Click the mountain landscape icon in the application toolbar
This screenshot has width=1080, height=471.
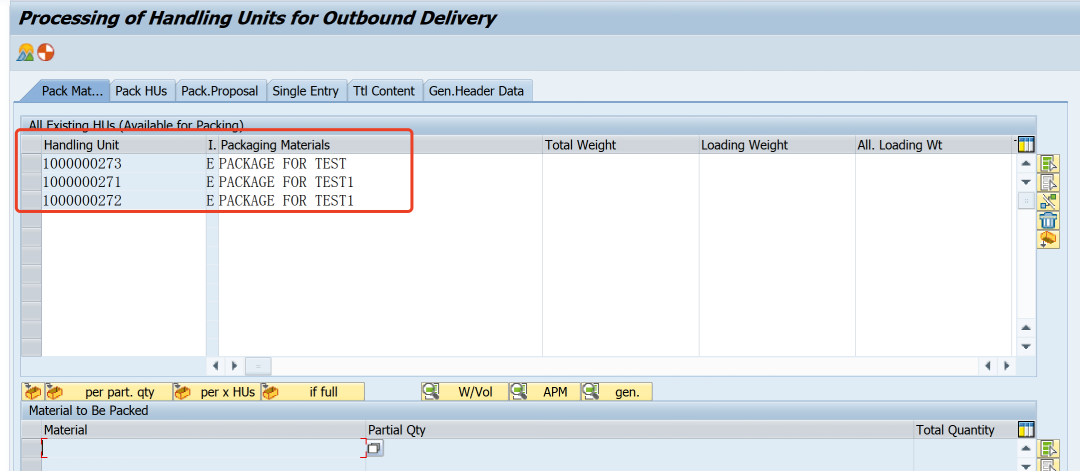pyautogui.click(x=25, y=52)
